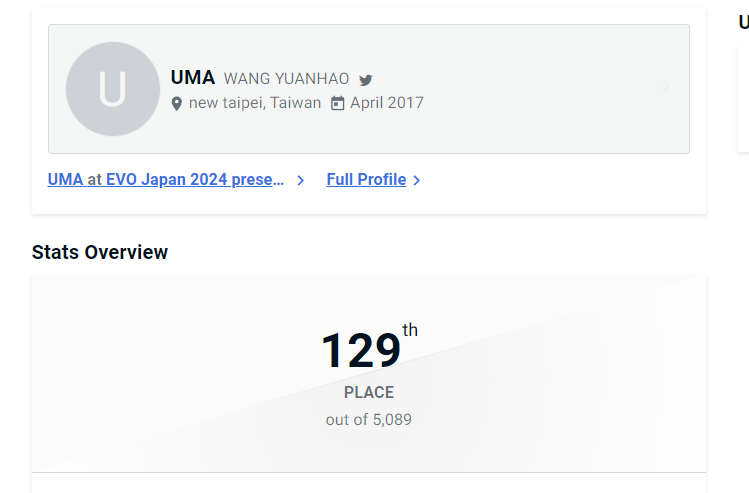Click the location pin icon
Viewport: 749px width, 493px height.
[x=177, y=104]
